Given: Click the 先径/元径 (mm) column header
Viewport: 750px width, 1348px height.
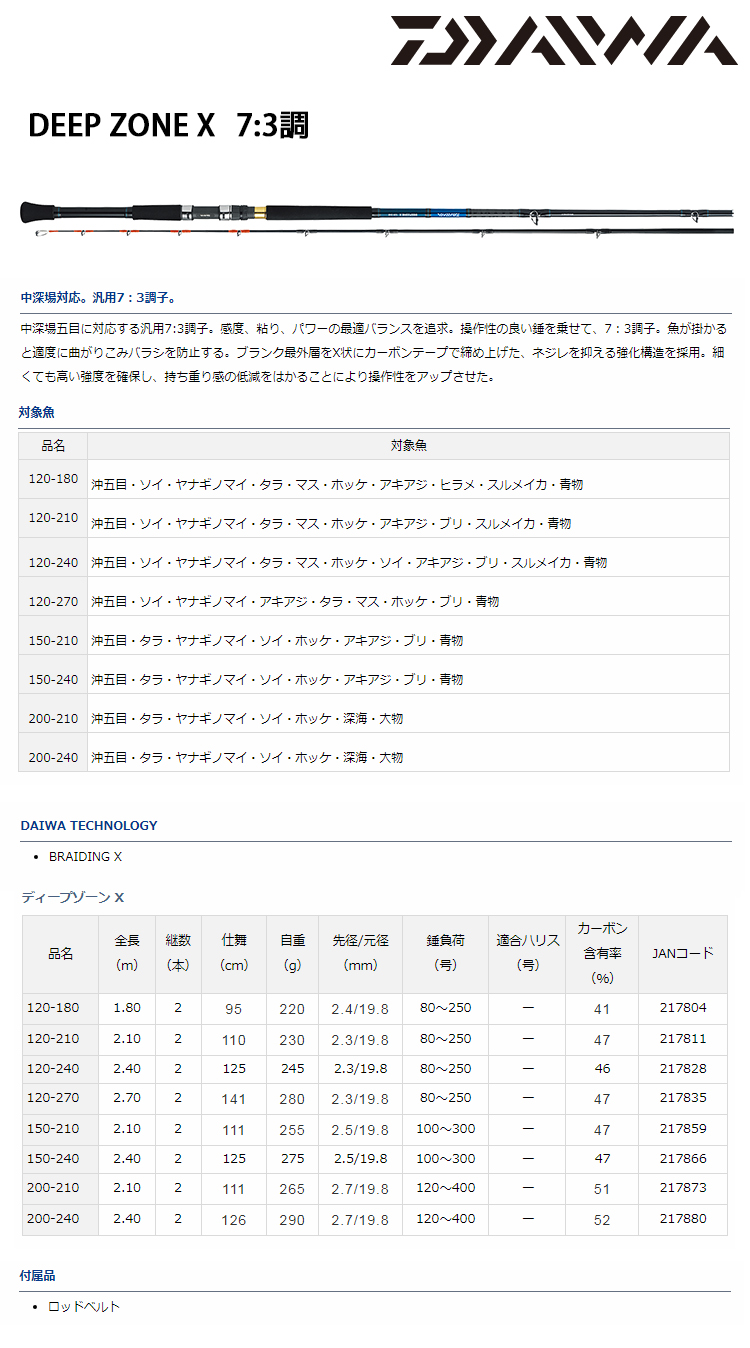Looking at the screenshot, I should (360, 953).
